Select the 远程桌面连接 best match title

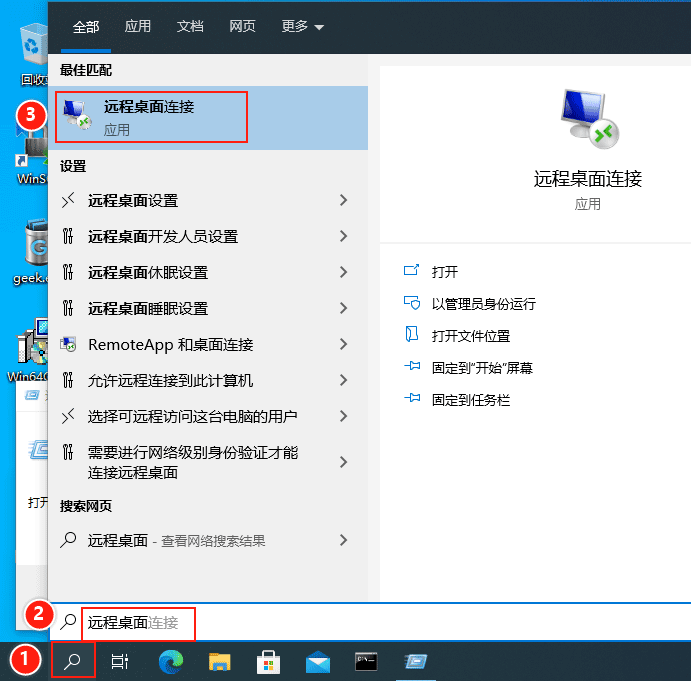click(149, 107)
